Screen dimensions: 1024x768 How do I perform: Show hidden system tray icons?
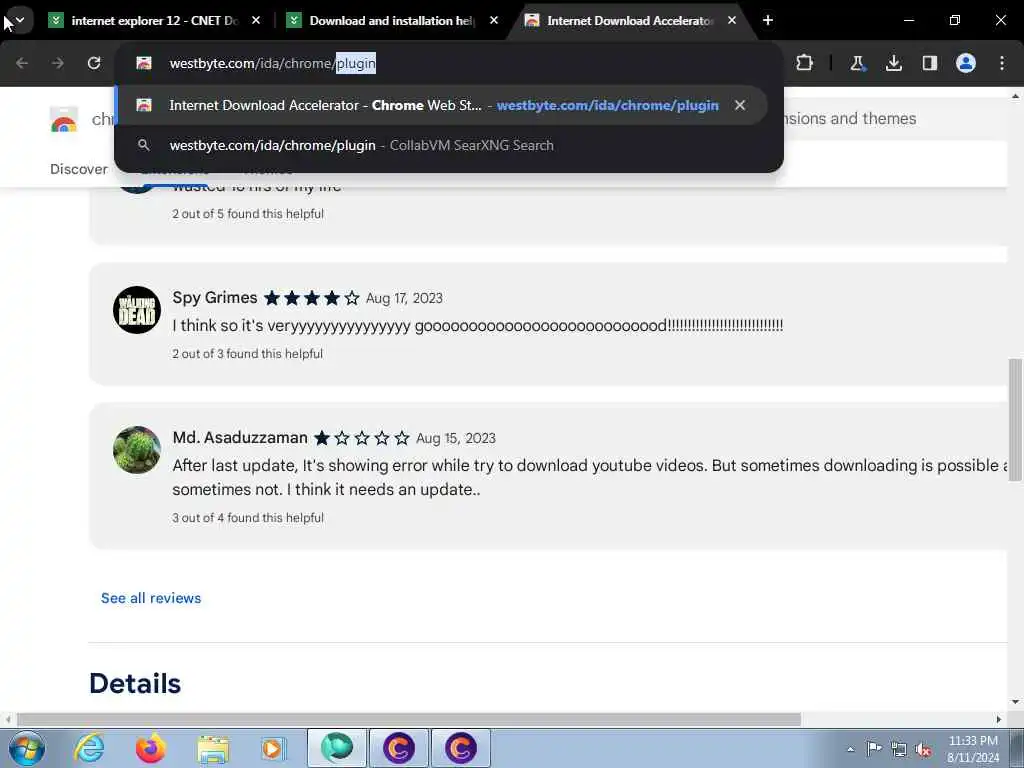coord(850,749)
